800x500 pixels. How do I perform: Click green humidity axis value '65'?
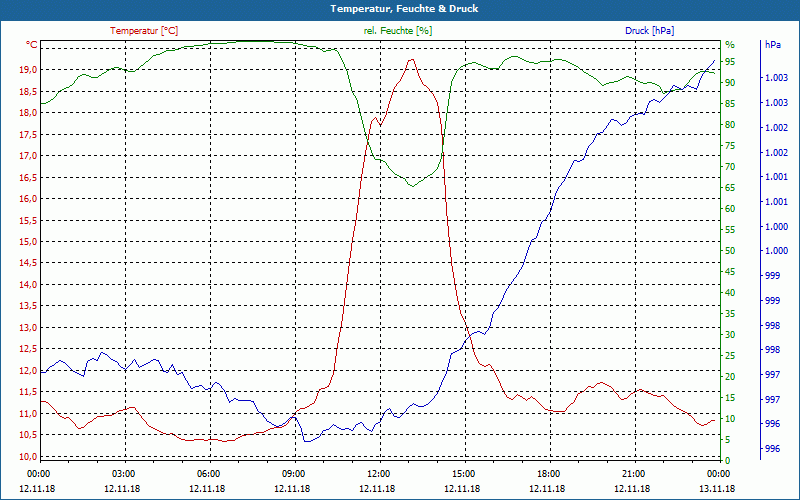click(730, 188)
